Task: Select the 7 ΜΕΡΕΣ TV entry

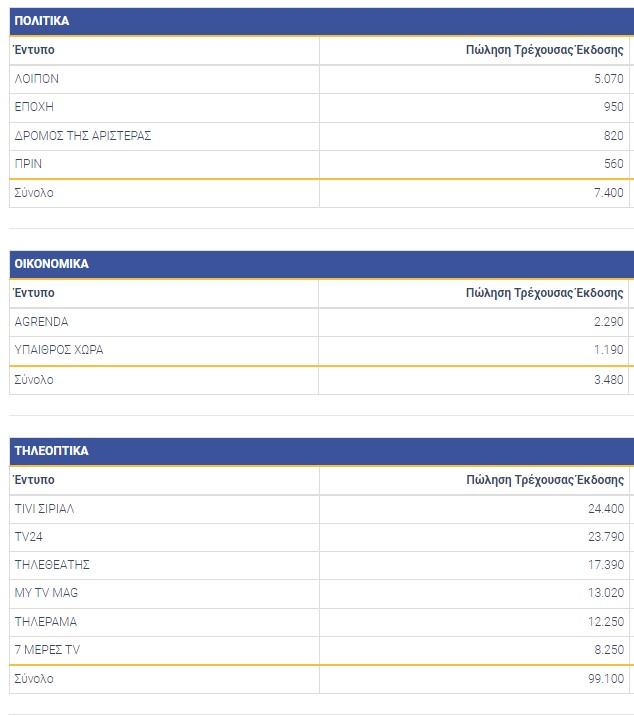Action: 47,650
